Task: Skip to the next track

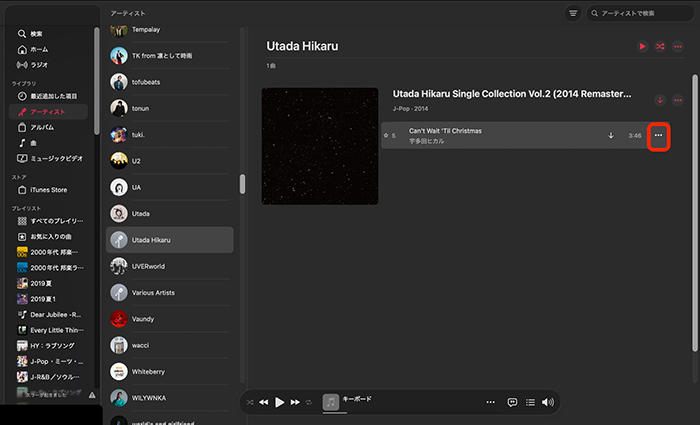Action: pos(295,402)
